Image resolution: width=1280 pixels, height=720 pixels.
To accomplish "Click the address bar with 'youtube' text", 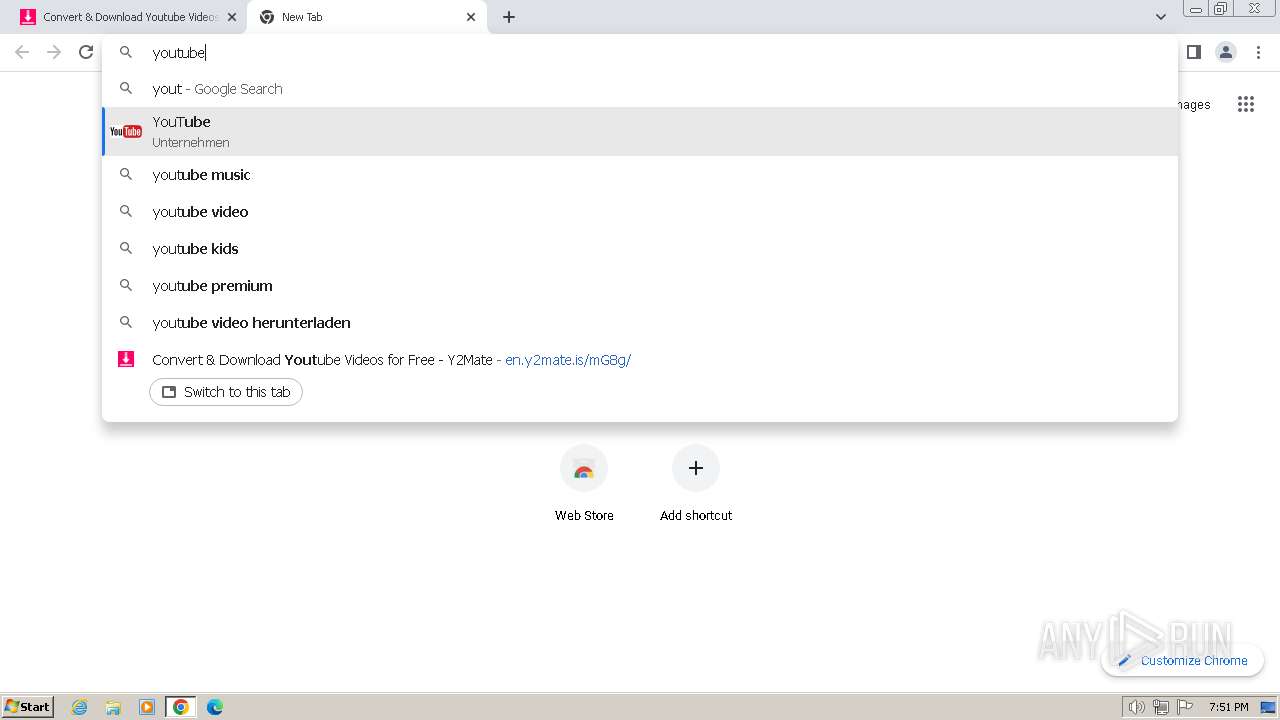I will point(640,52).
